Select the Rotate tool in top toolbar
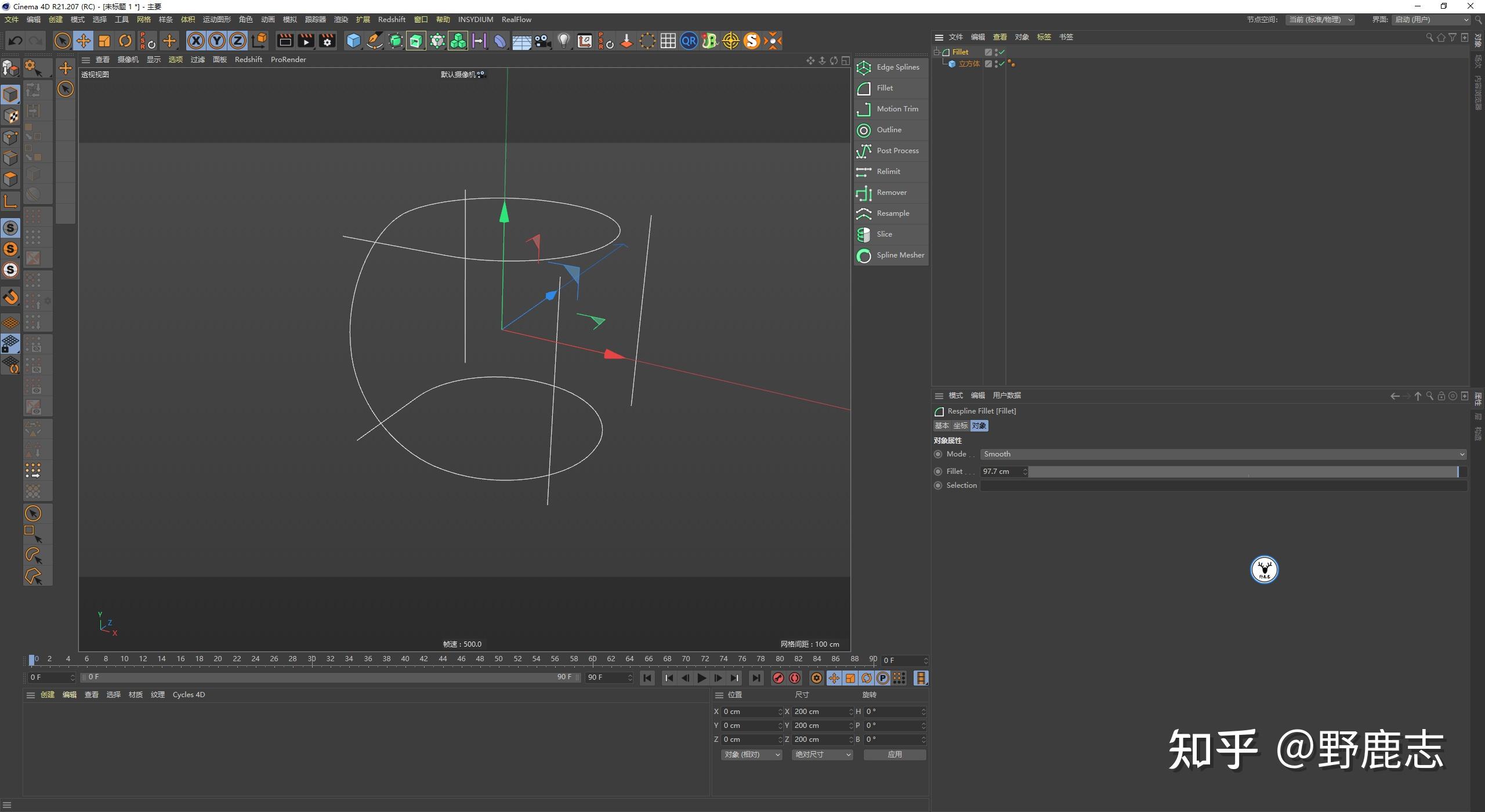 (125, 41)
